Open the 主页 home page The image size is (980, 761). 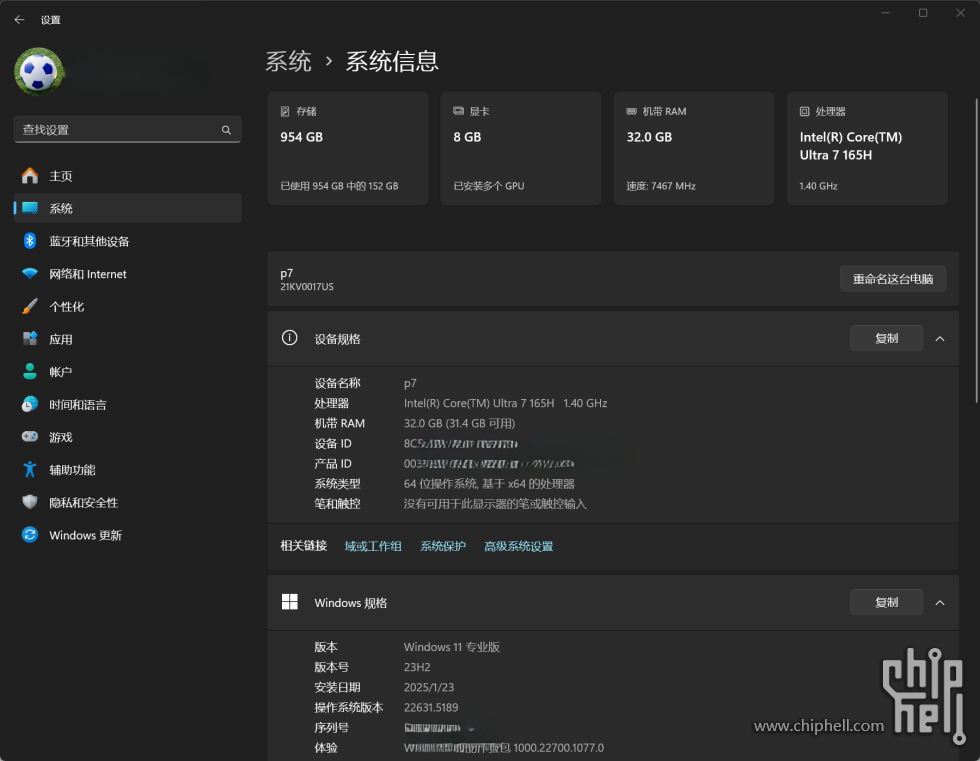(128, 176)
